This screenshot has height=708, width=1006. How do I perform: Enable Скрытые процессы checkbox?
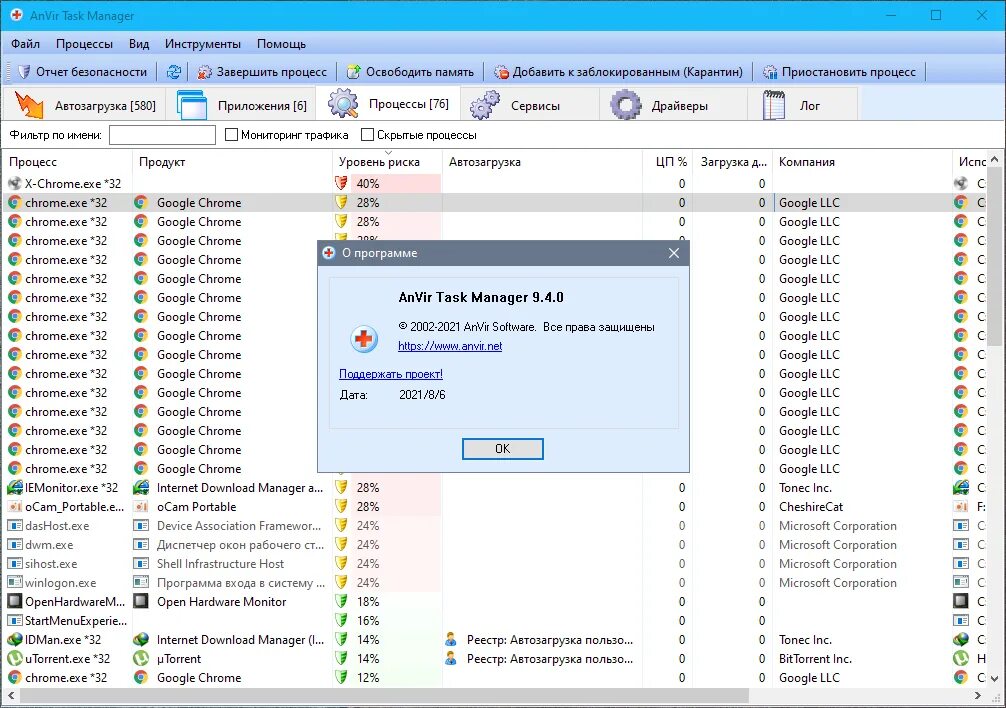point(368,135)
